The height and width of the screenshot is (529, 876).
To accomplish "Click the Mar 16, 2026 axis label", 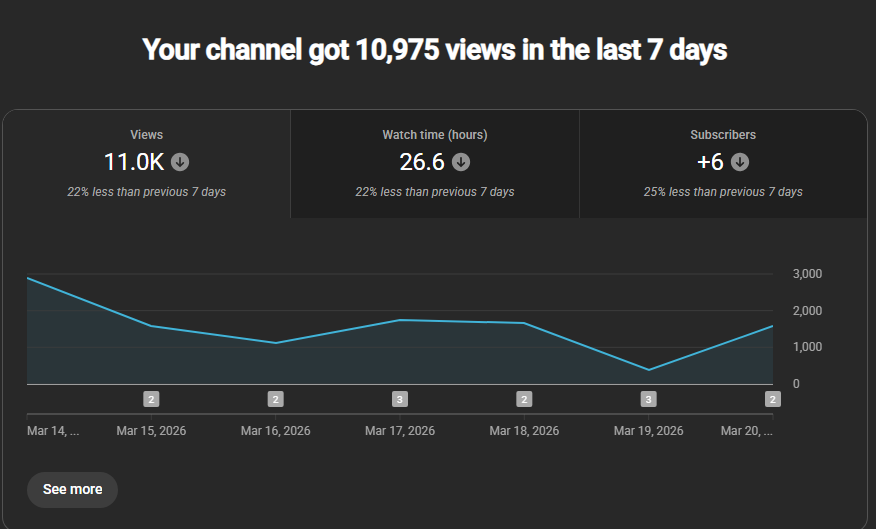I will point(275,431).
